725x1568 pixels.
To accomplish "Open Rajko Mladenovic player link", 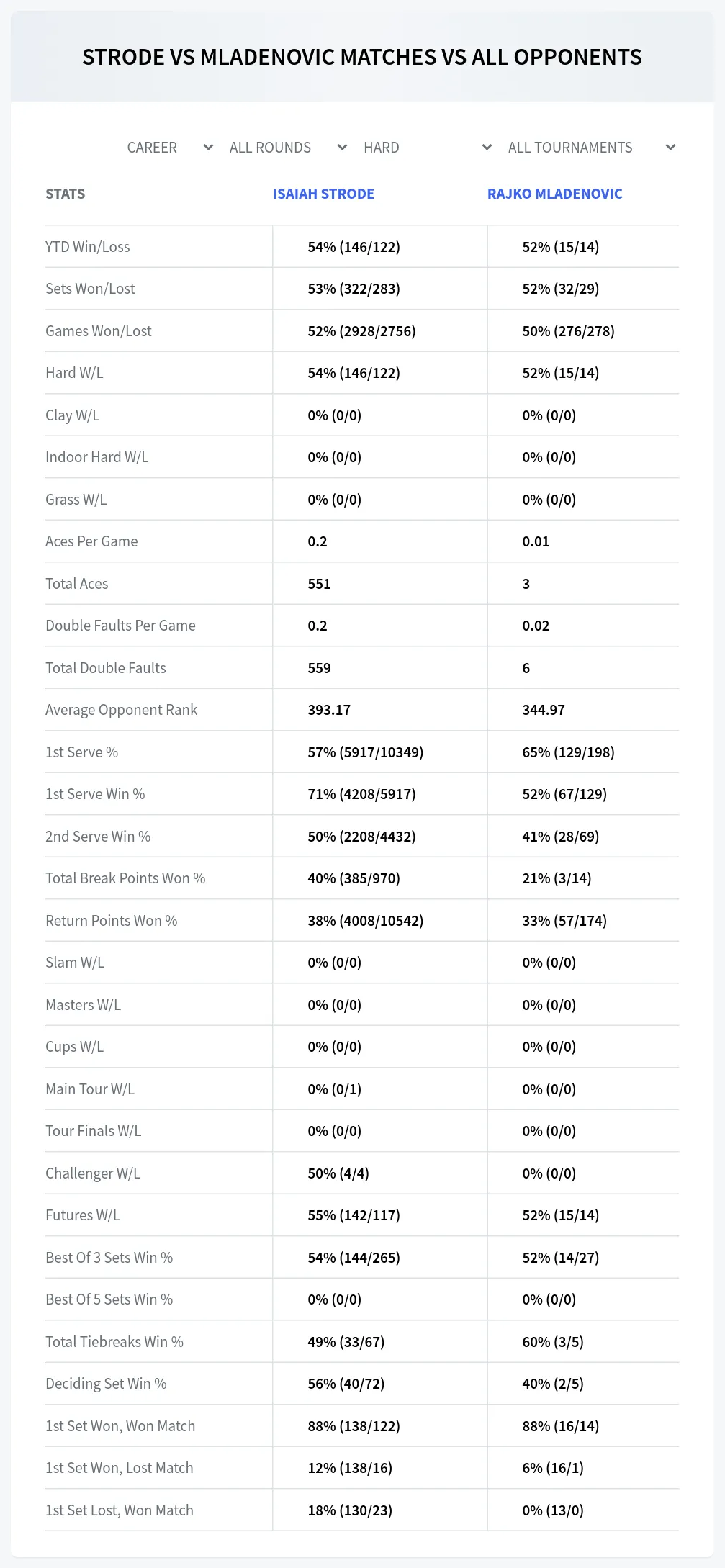I will [x=554, y=194].
